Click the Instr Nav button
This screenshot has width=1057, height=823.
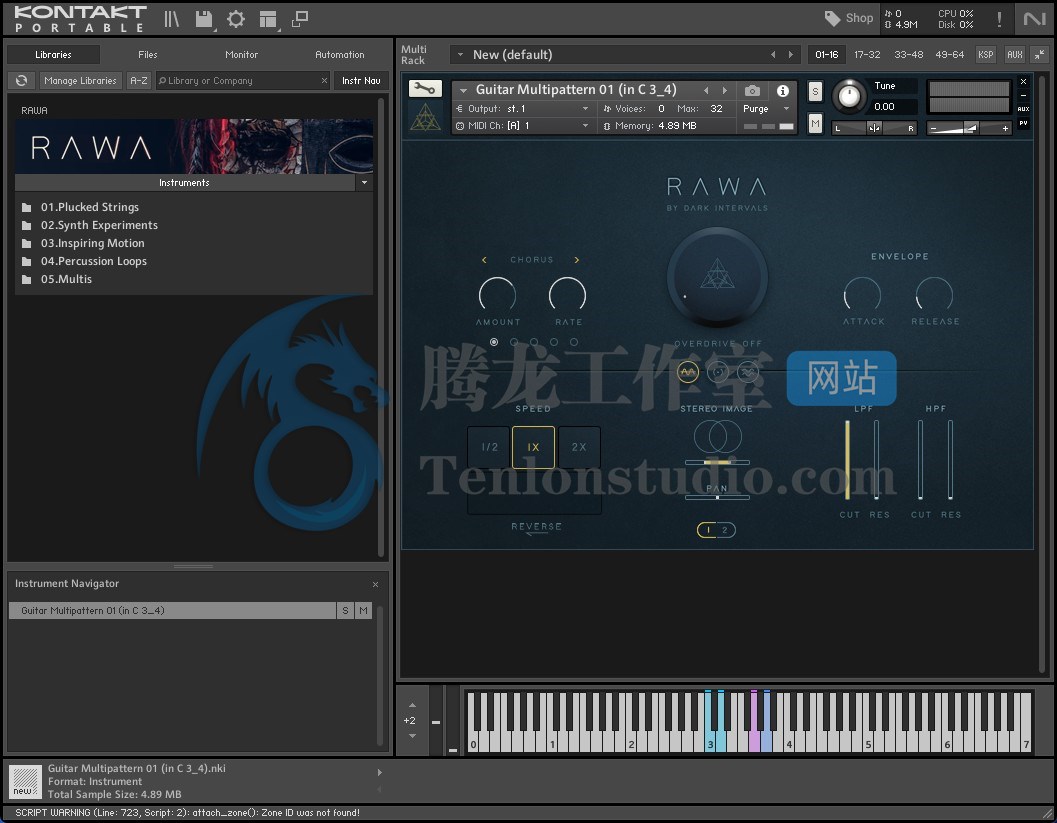pyautogui.click(x=361, y=80)
